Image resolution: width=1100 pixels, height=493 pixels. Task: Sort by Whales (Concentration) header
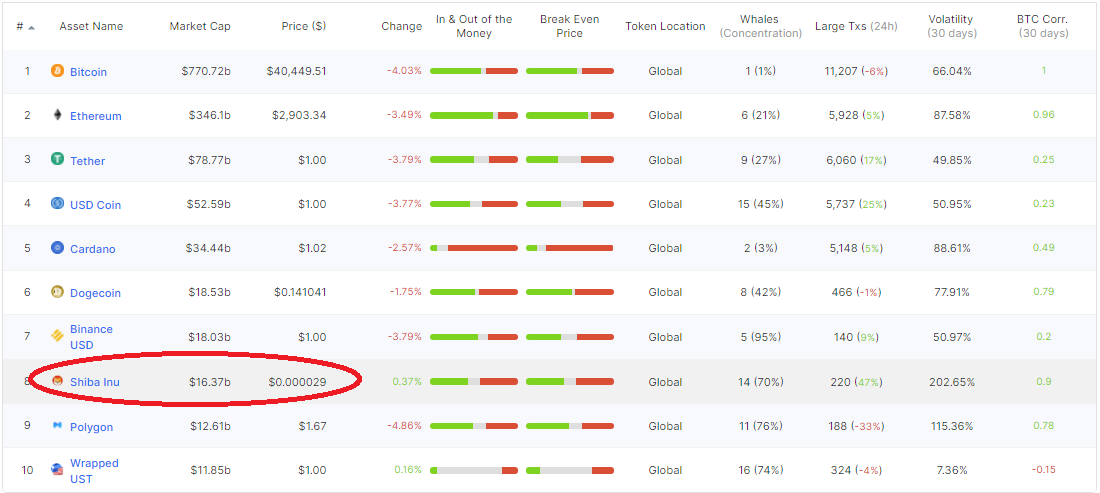pos(760,26)
